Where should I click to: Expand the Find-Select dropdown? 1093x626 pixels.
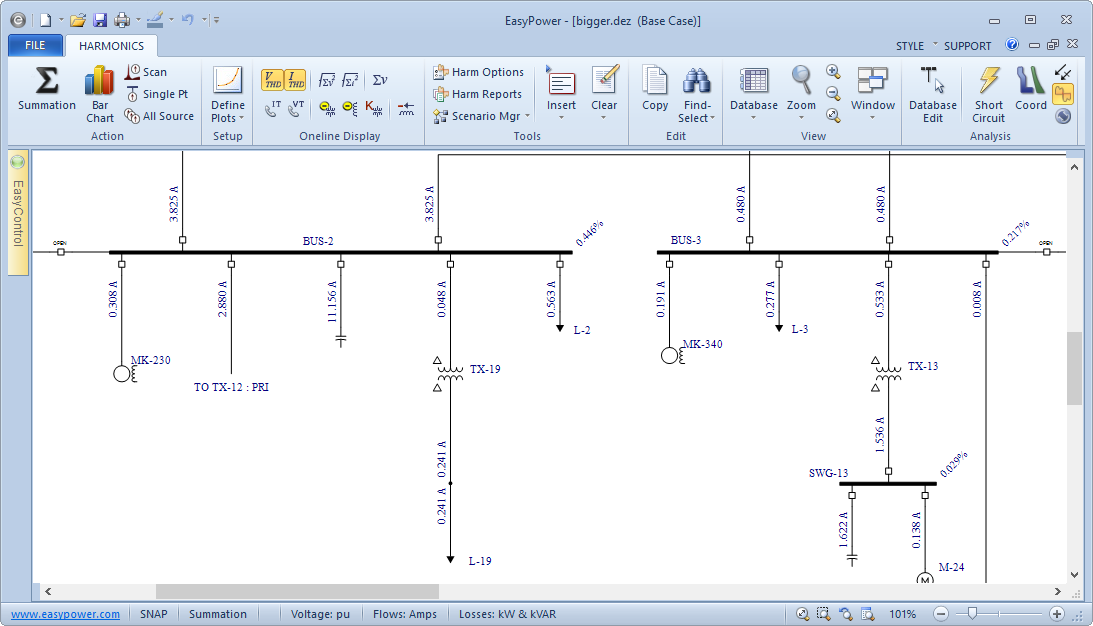[x=697, y=118]
